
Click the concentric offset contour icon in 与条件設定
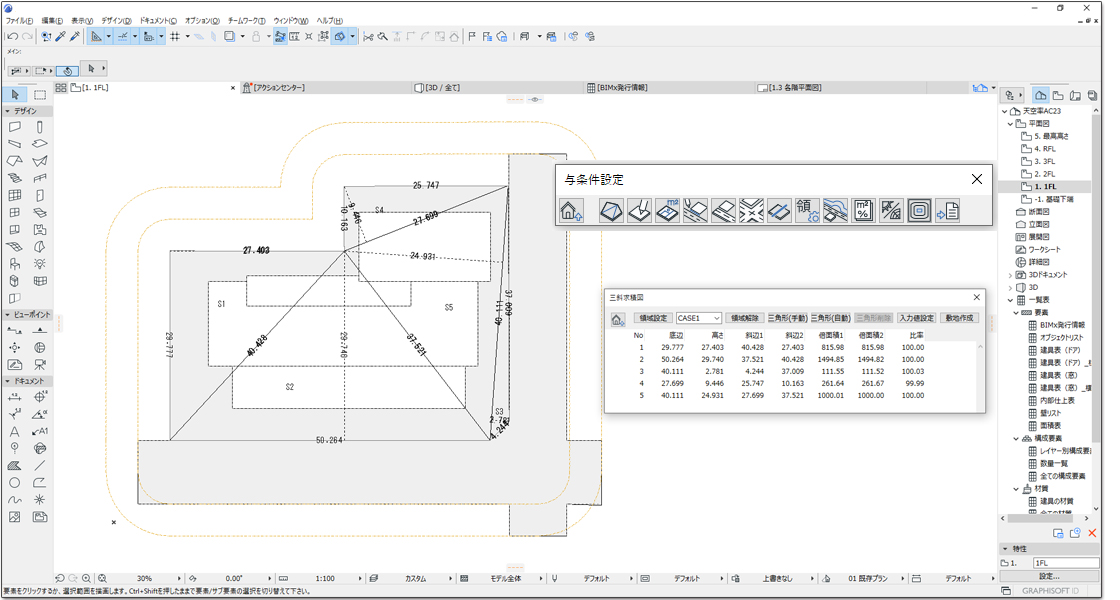coord(919,211)
